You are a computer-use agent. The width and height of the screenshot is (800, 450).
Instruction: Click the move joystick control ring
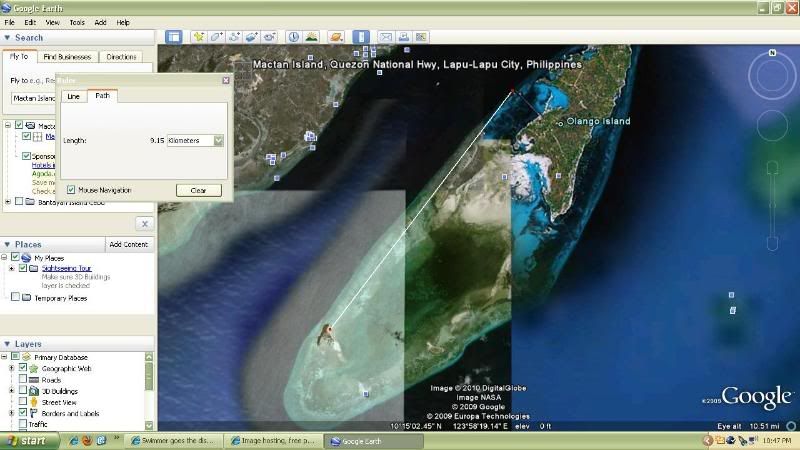click(772, 124)
